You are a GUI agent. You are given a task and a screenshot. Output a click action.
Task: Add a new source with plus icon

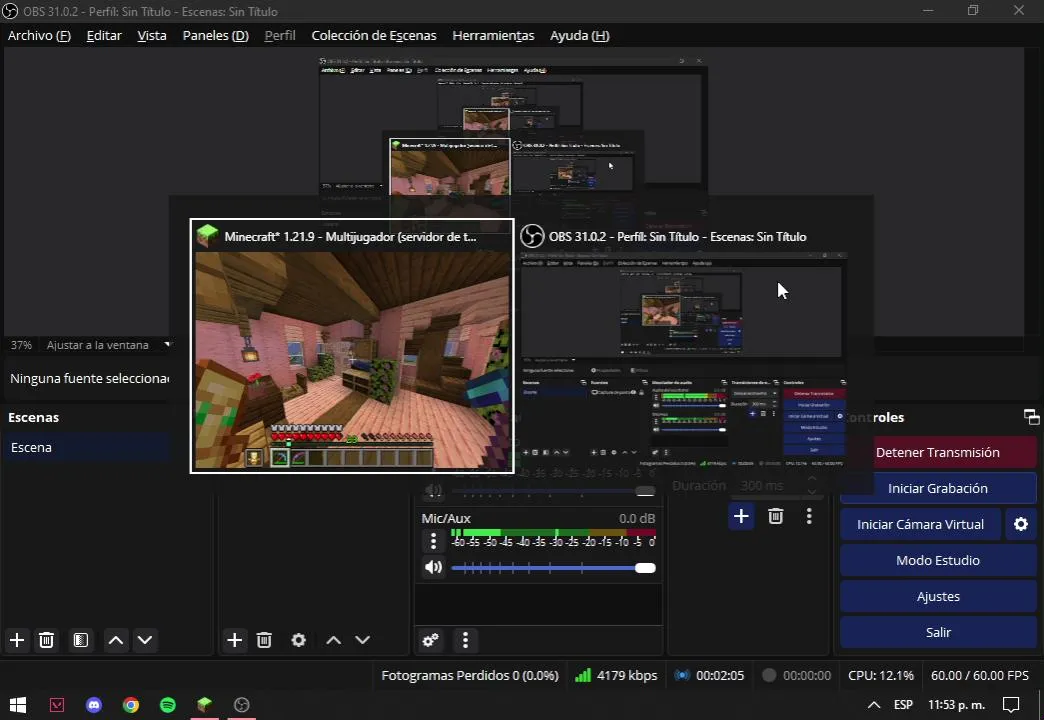(234, 640)
